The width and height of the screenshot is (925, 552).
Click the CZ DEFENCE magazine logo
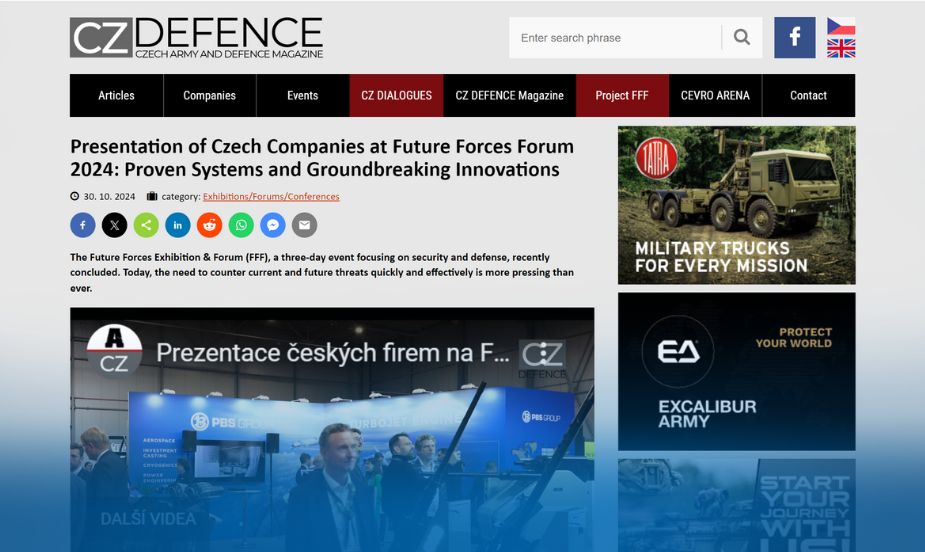pos(196,37)
